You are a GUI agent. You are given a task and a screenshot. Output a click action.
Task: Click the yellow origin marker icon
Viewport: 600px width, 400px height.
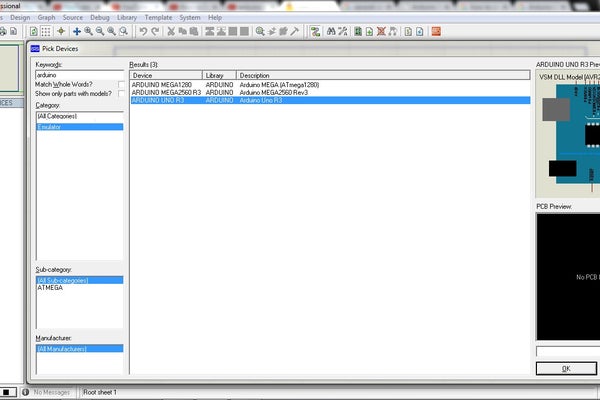tap(61, 31)
